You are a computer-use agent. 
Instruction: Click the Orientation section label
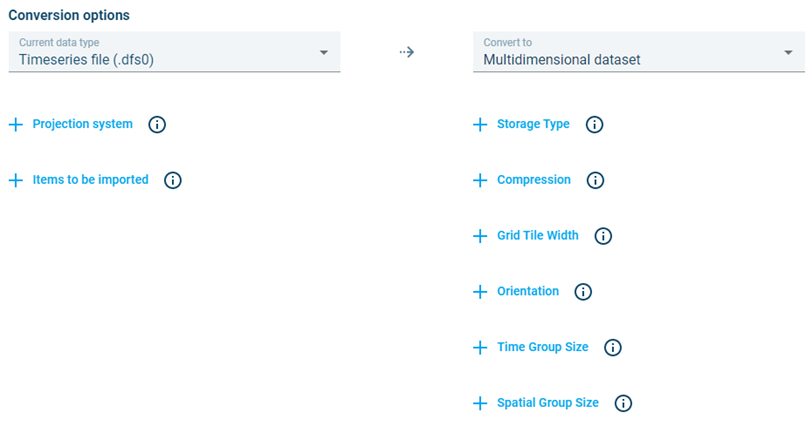527,292
